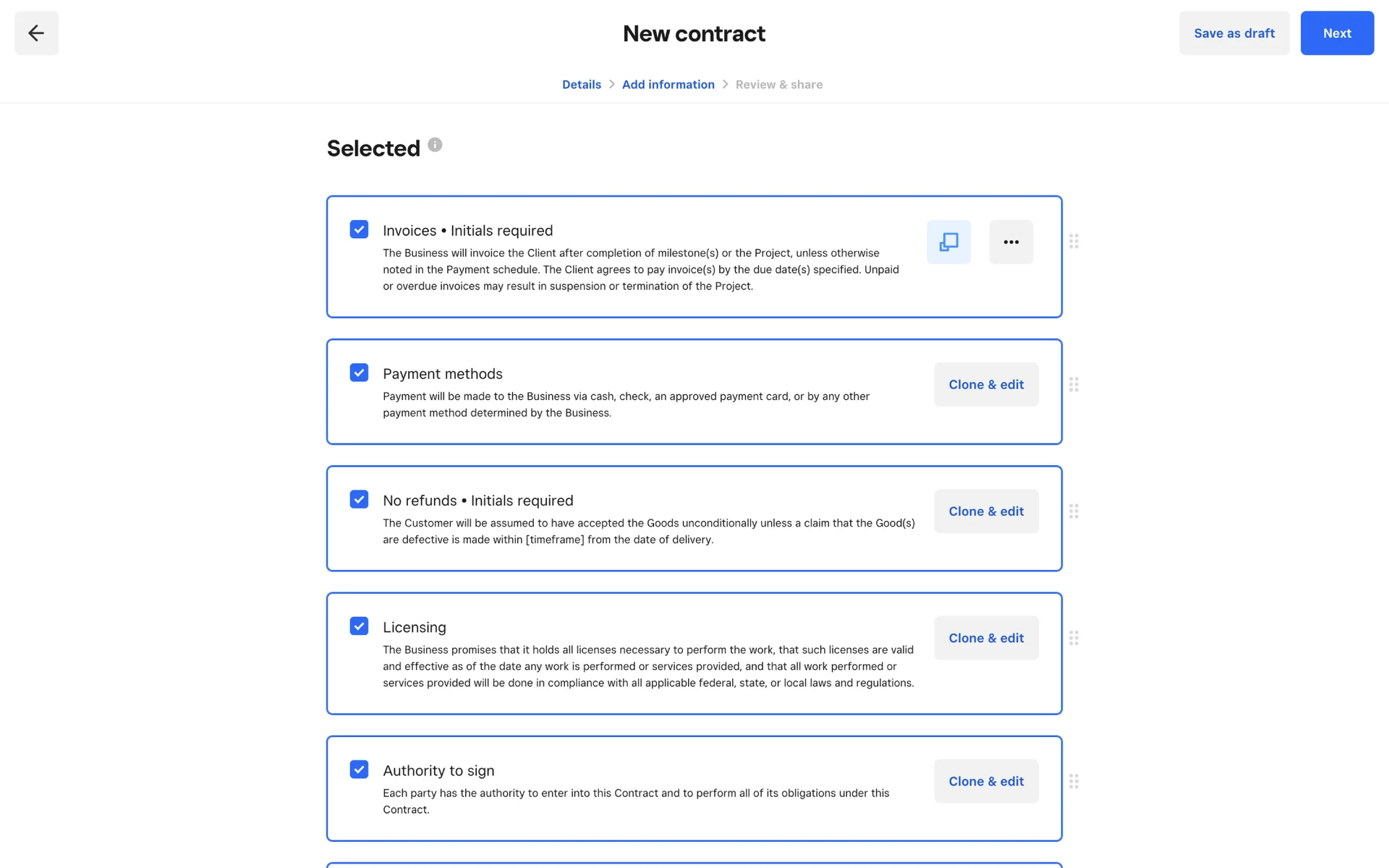Open the Review & share step
The width and height of the screenshot is (1389, 868).
(778, 85)
